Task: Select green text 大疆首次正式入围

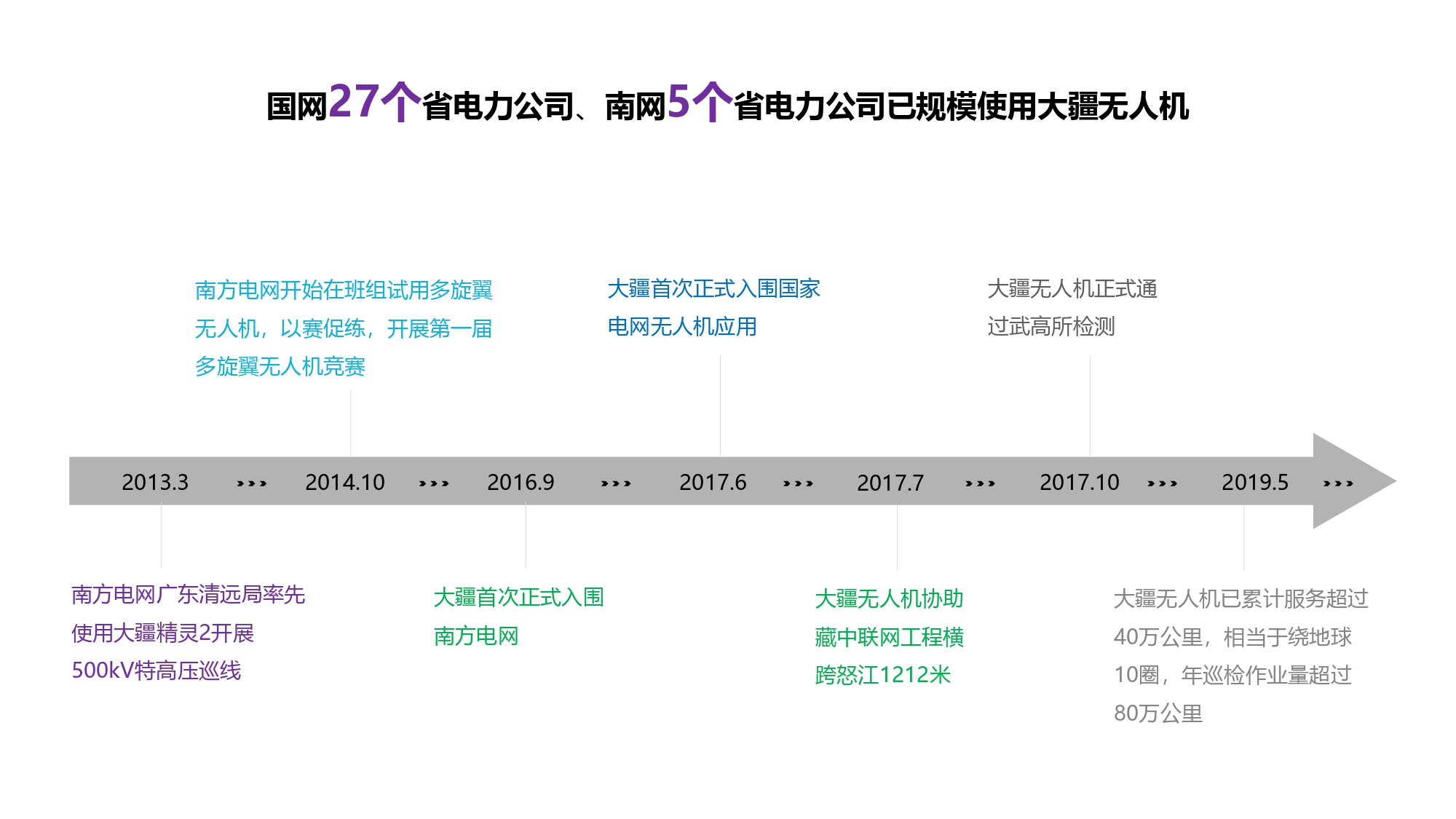Action: tap(518, 597)
